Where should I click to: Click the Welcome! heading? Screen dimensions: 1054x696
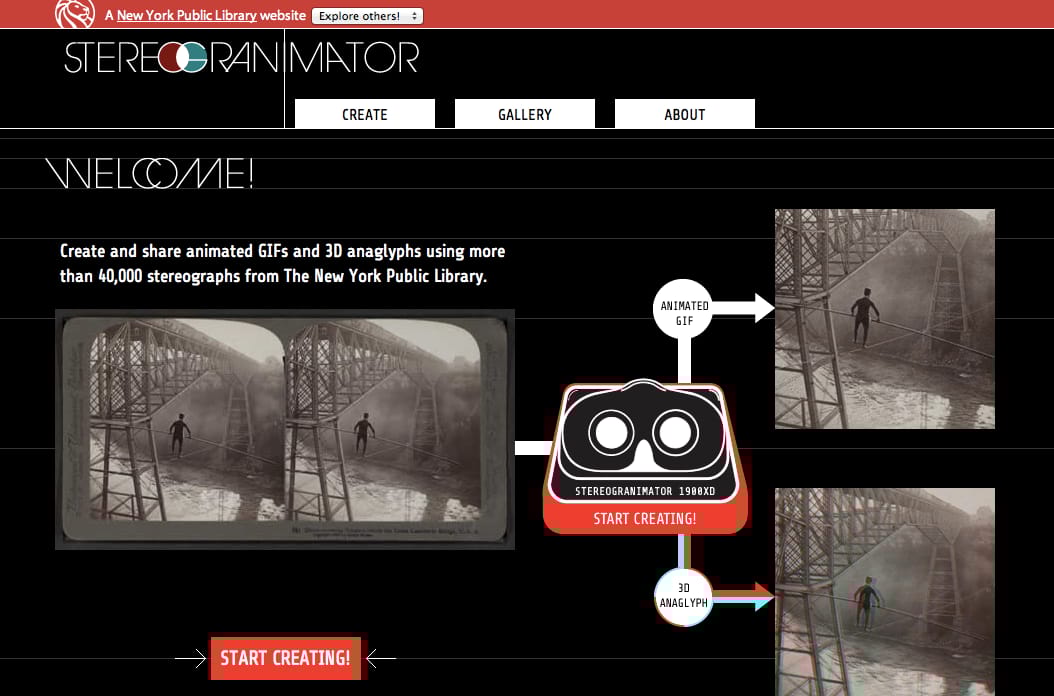coord(149,173)
